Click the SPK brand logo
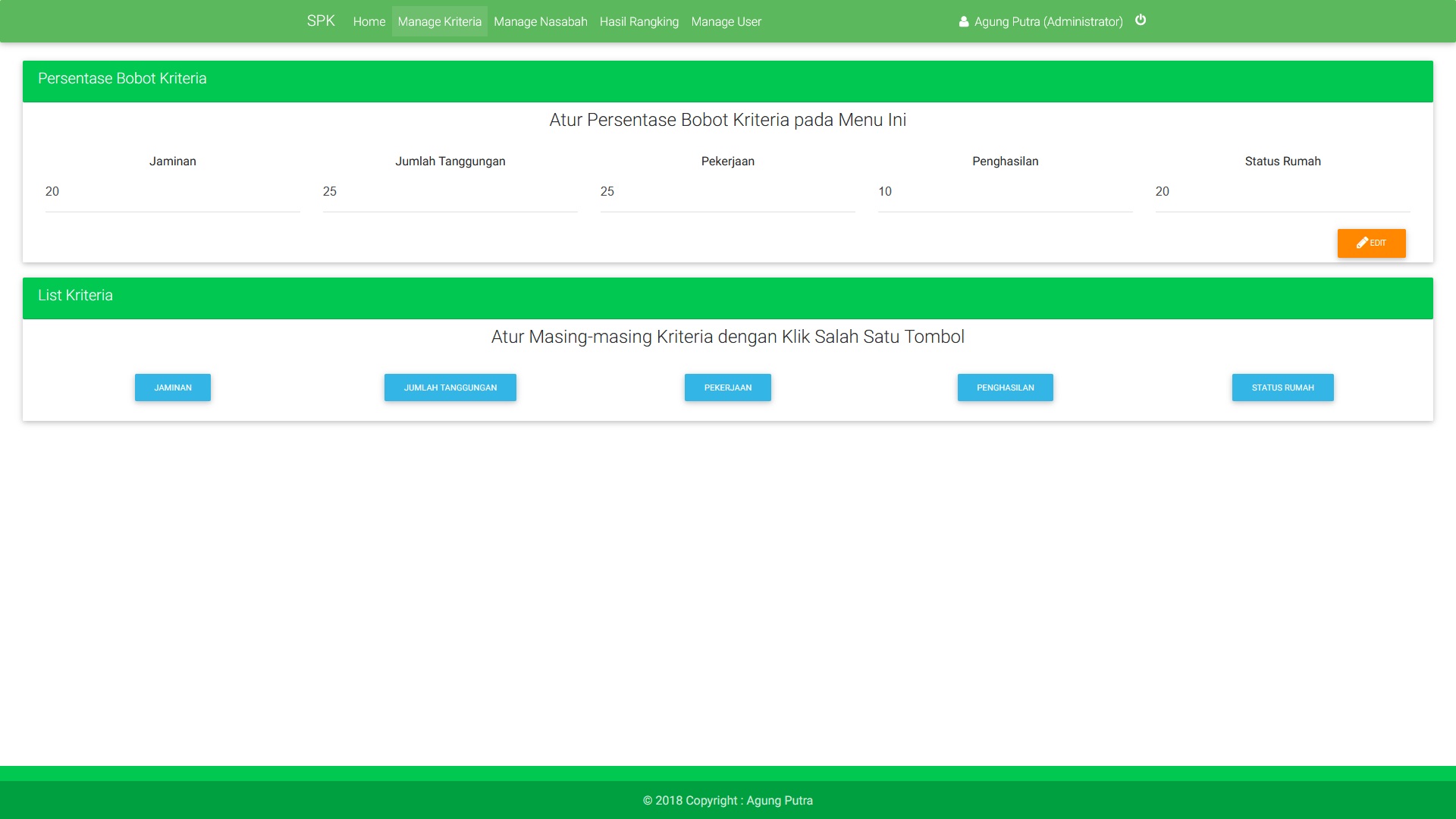Viewport: 1456px width, 819px height. (x=321, y=21)
